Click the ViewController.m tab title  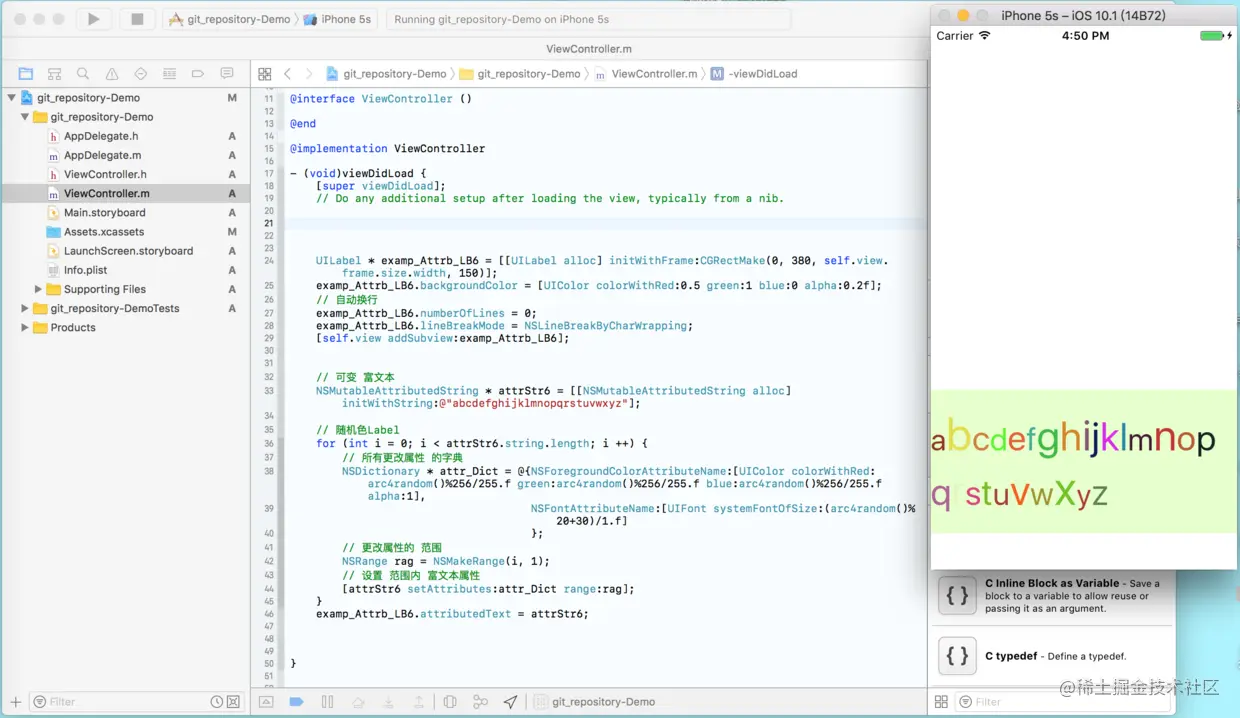pos(588,49)
